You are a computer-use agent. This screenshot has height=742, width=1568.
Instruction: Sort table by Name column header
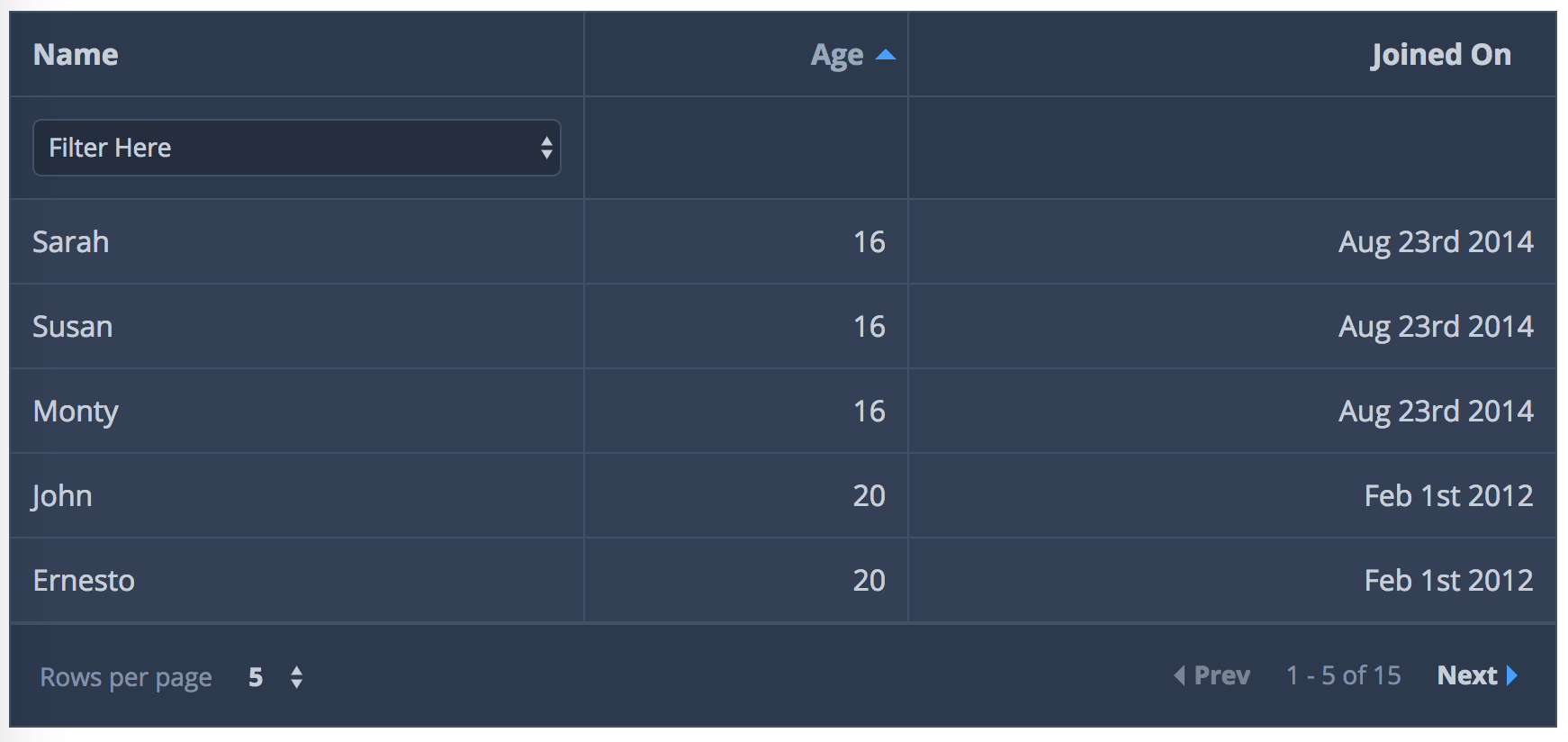tap(76, 55)
